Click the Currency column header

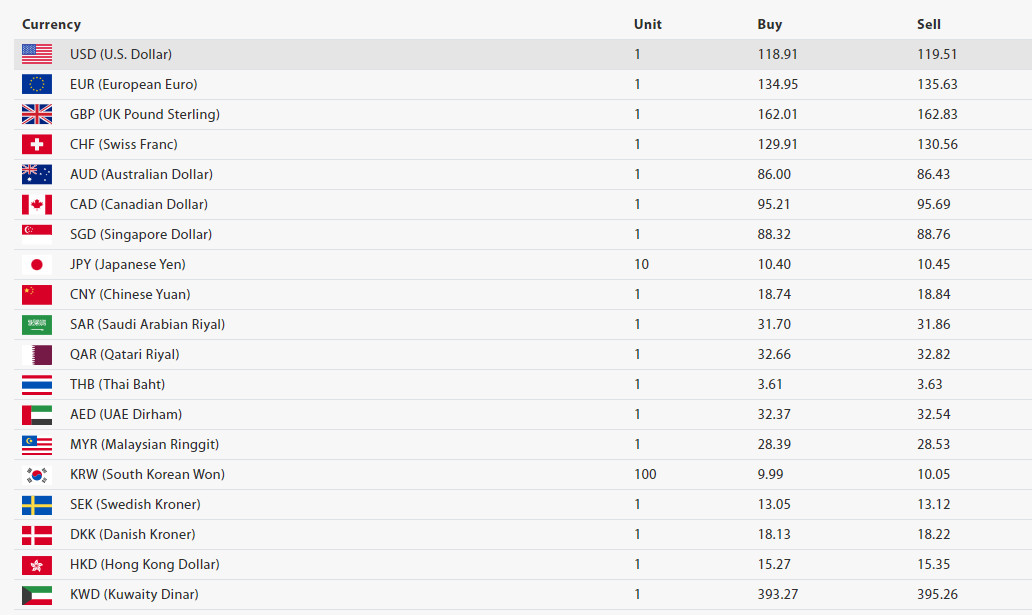51,24
